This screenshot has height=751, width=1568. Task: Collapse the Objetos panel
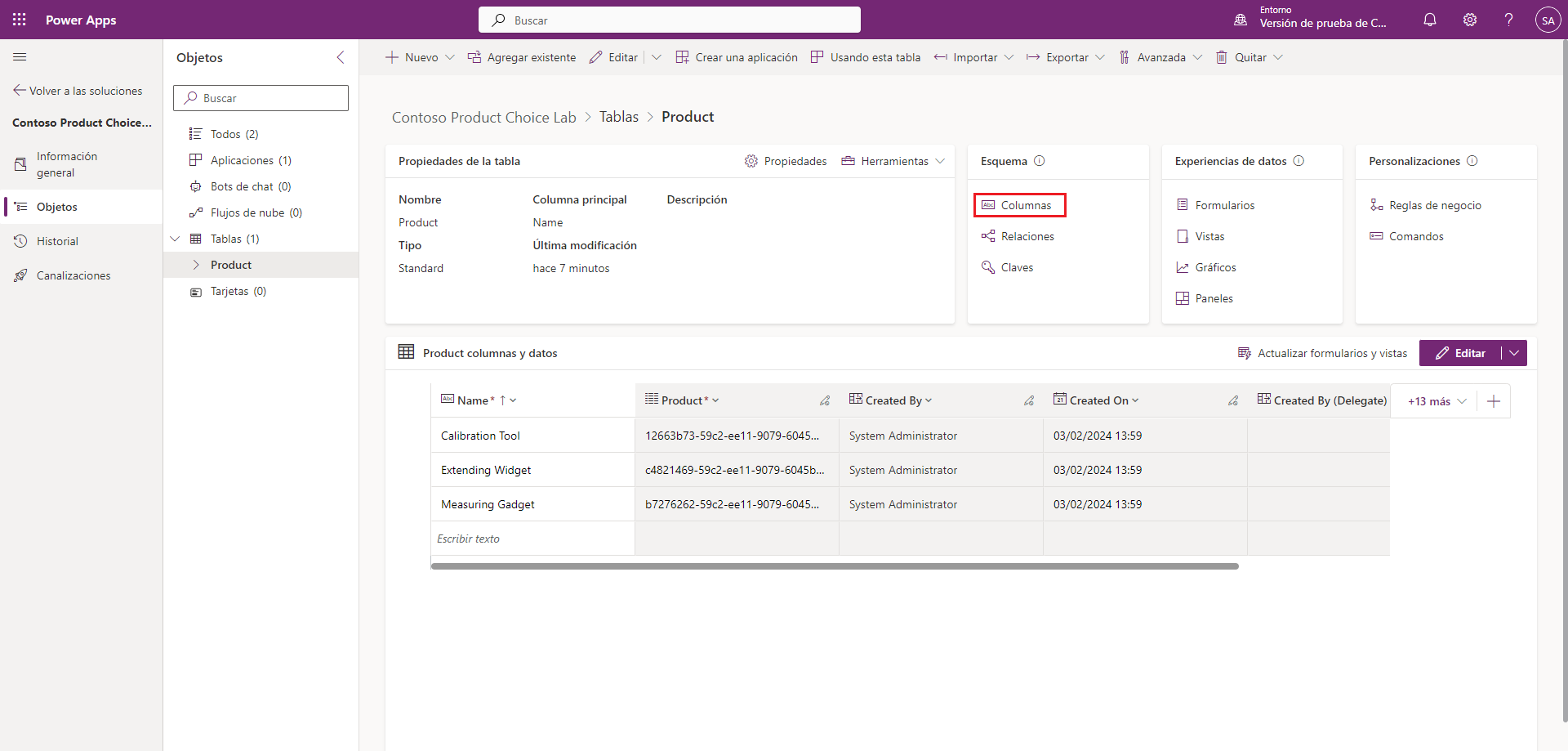[341, 57]
